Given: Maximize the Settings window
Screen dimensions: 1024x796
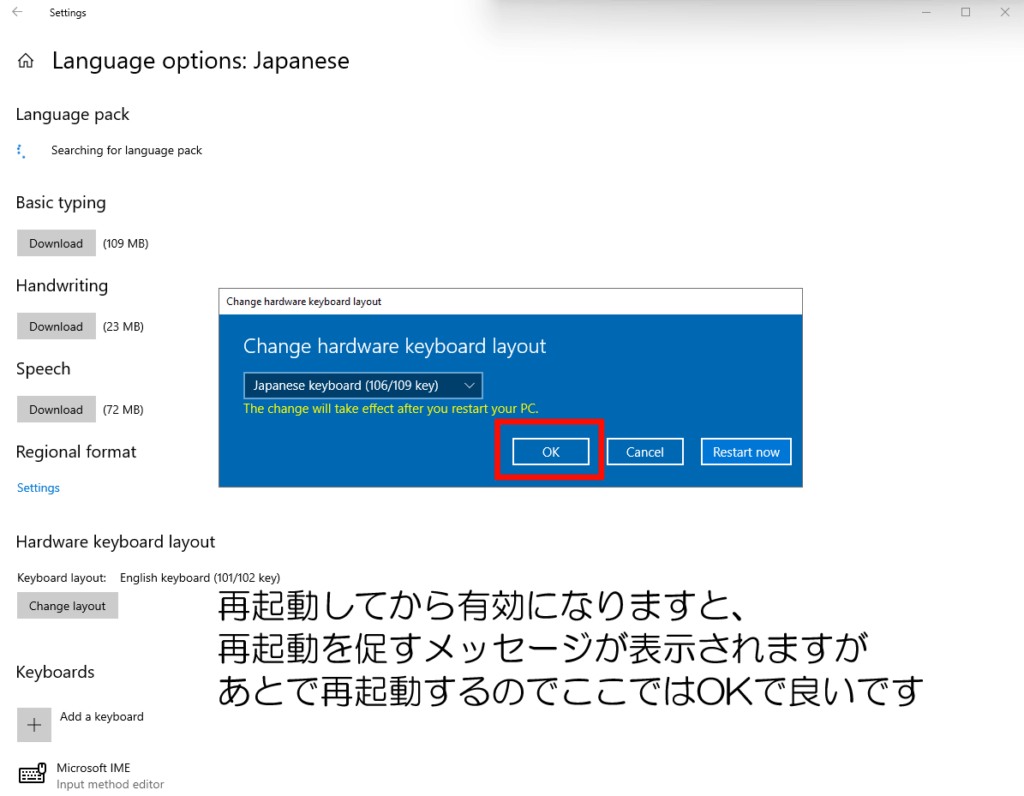Looking at the screenshot, I should 965,12.
